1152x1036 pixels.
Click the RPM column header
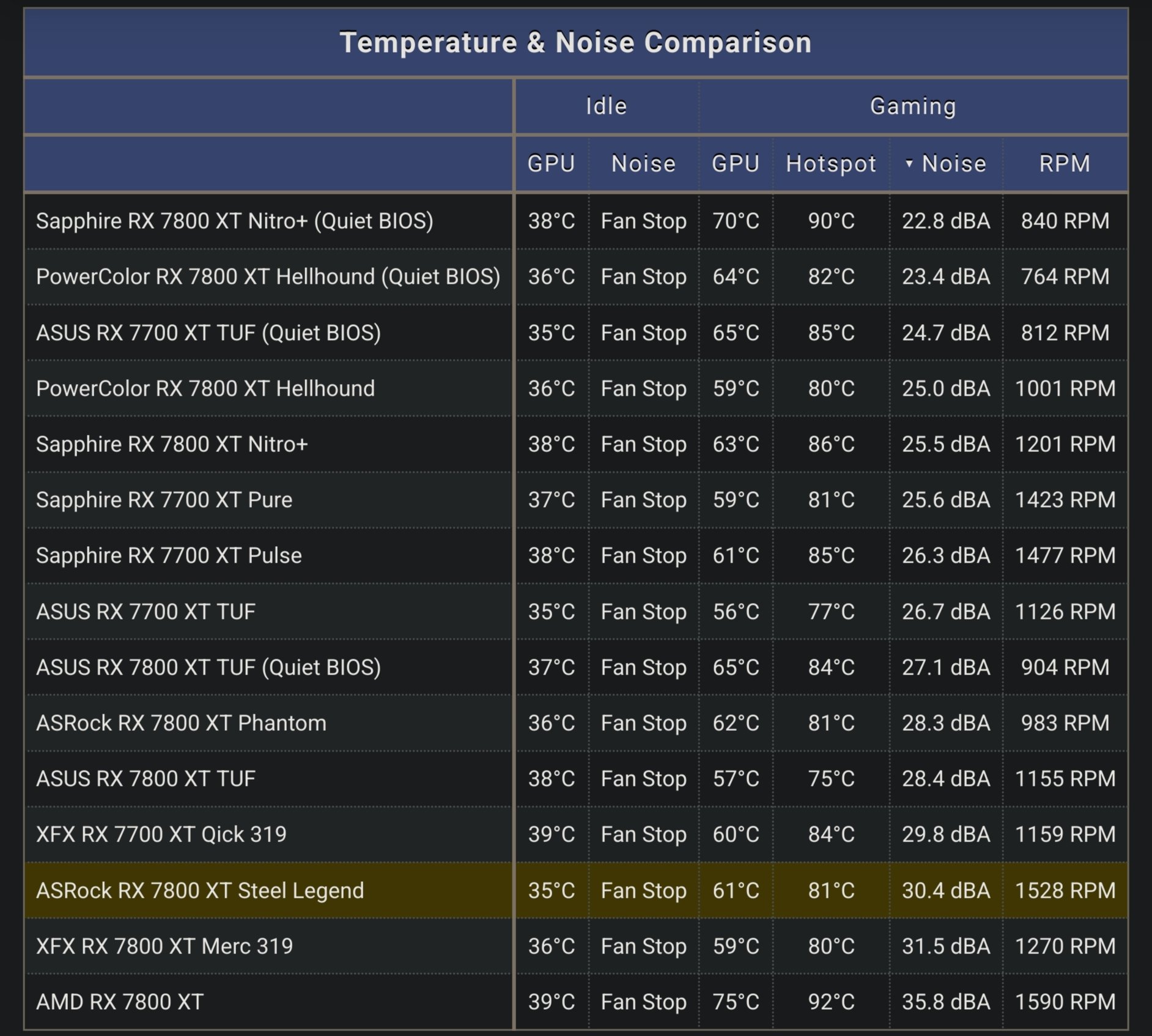1065,164
